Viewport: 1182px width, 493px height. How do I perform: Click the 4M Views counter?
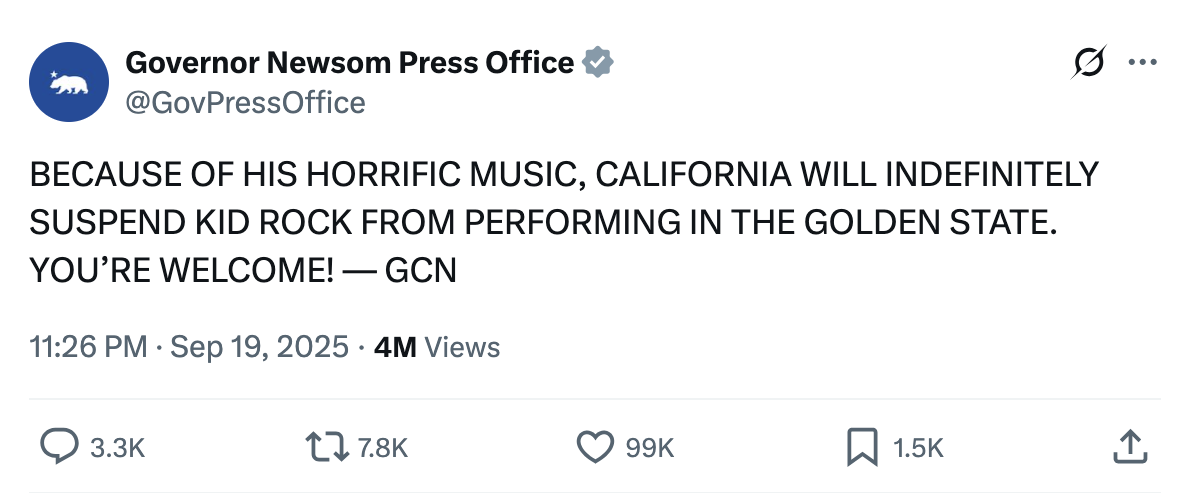[436, 348]
